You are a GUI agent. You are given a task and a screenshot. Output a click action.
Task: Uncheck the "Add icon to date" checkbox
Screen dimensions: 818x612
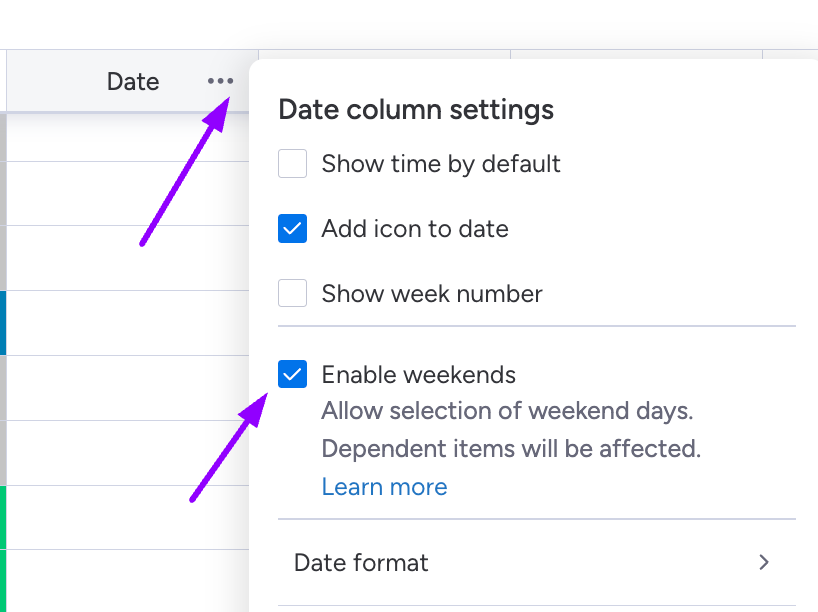292,229
